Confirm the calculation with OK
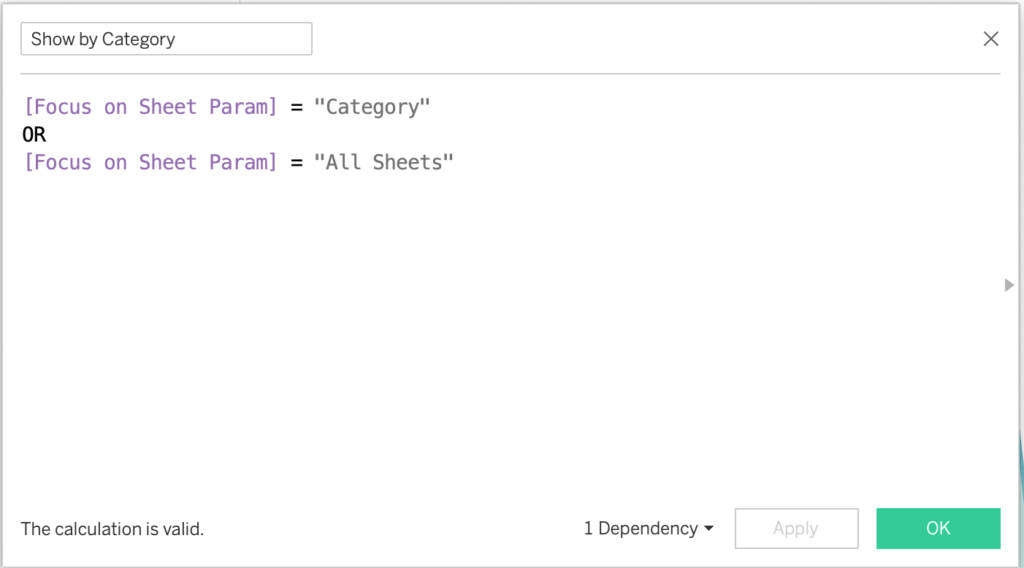Screen dimensions: 1024x568 coord(938,528)
